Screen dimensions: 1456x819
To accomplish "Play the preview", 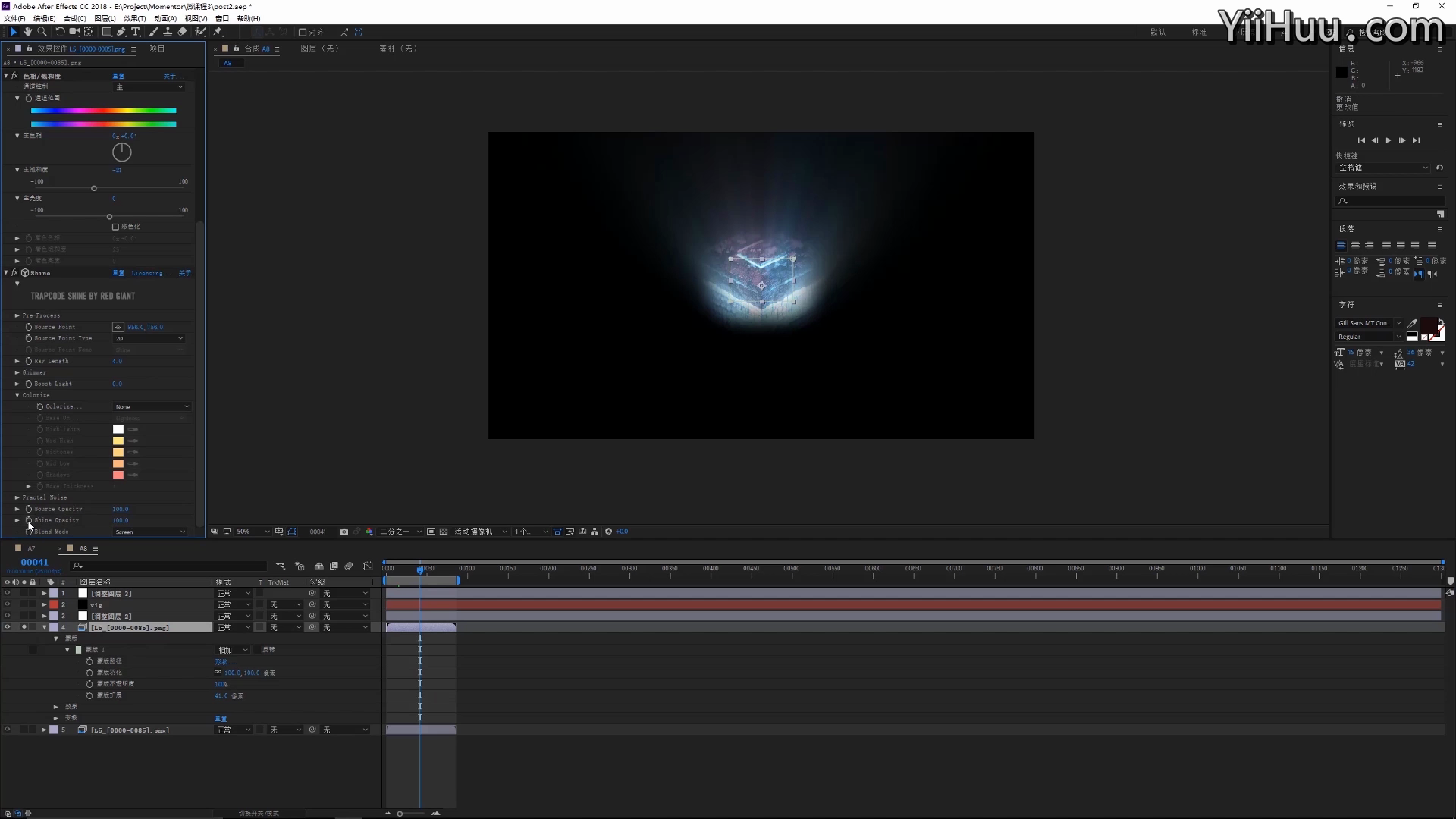I will (x=1388, y=140).
